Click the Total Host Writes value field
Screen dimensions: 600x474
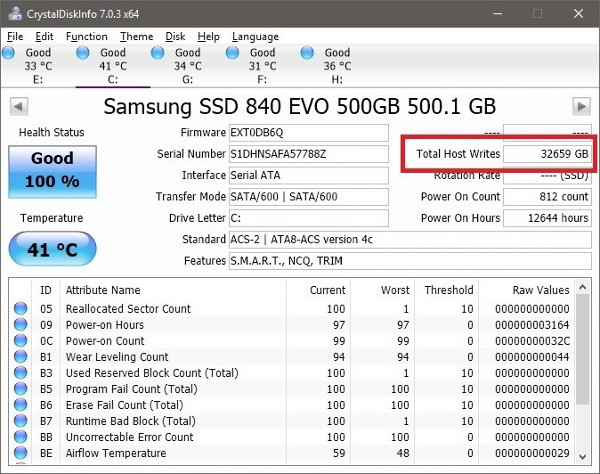(548, 154)
